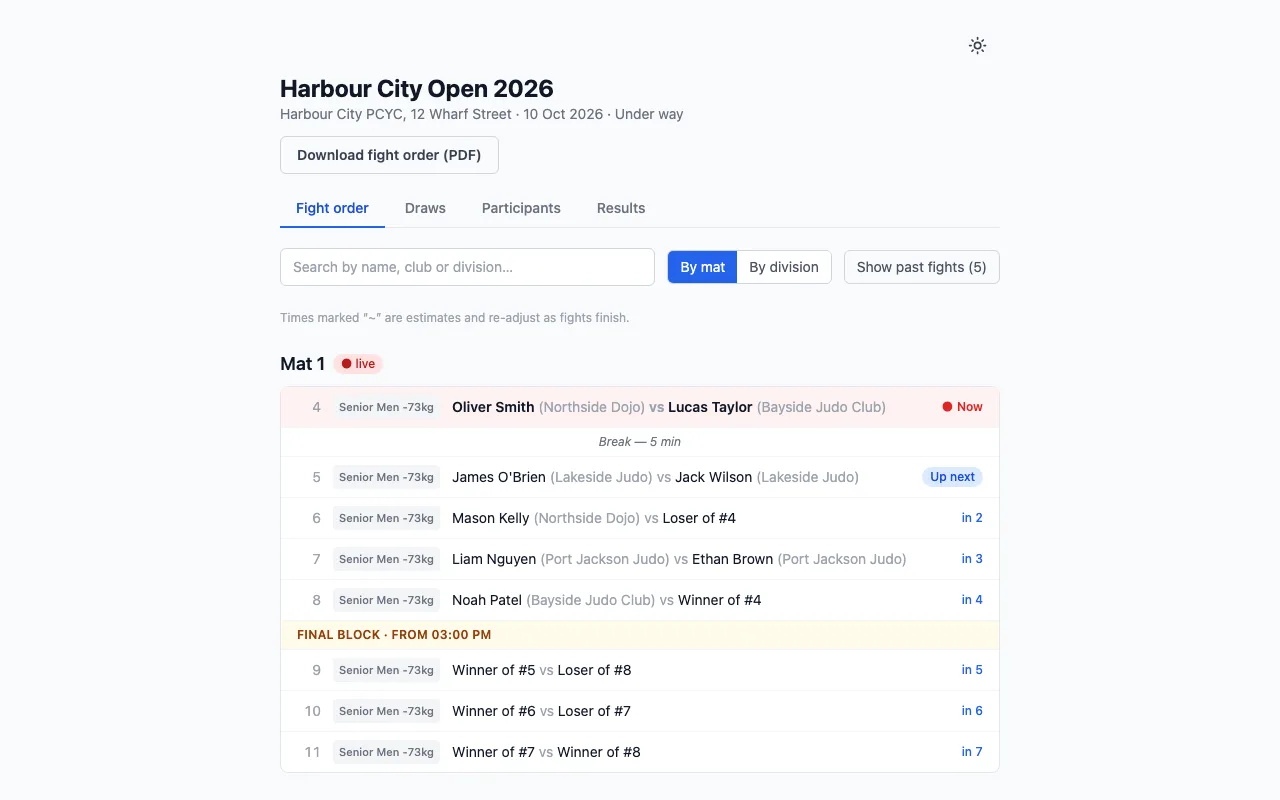
Task: Click Winner of #7 in fight 11
Action: click(x=494, y=752)
